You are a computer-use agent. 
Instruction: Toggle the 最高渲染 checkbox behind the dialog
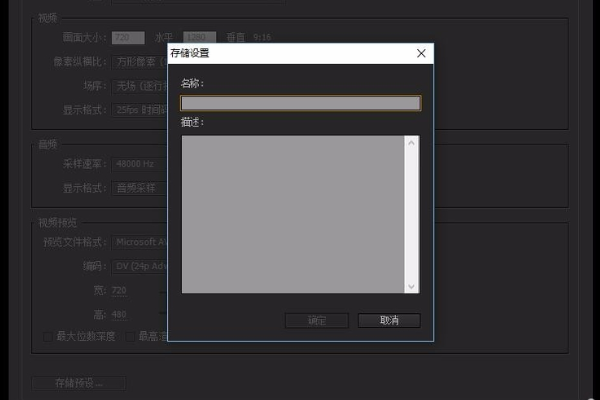tap(130, 337)
